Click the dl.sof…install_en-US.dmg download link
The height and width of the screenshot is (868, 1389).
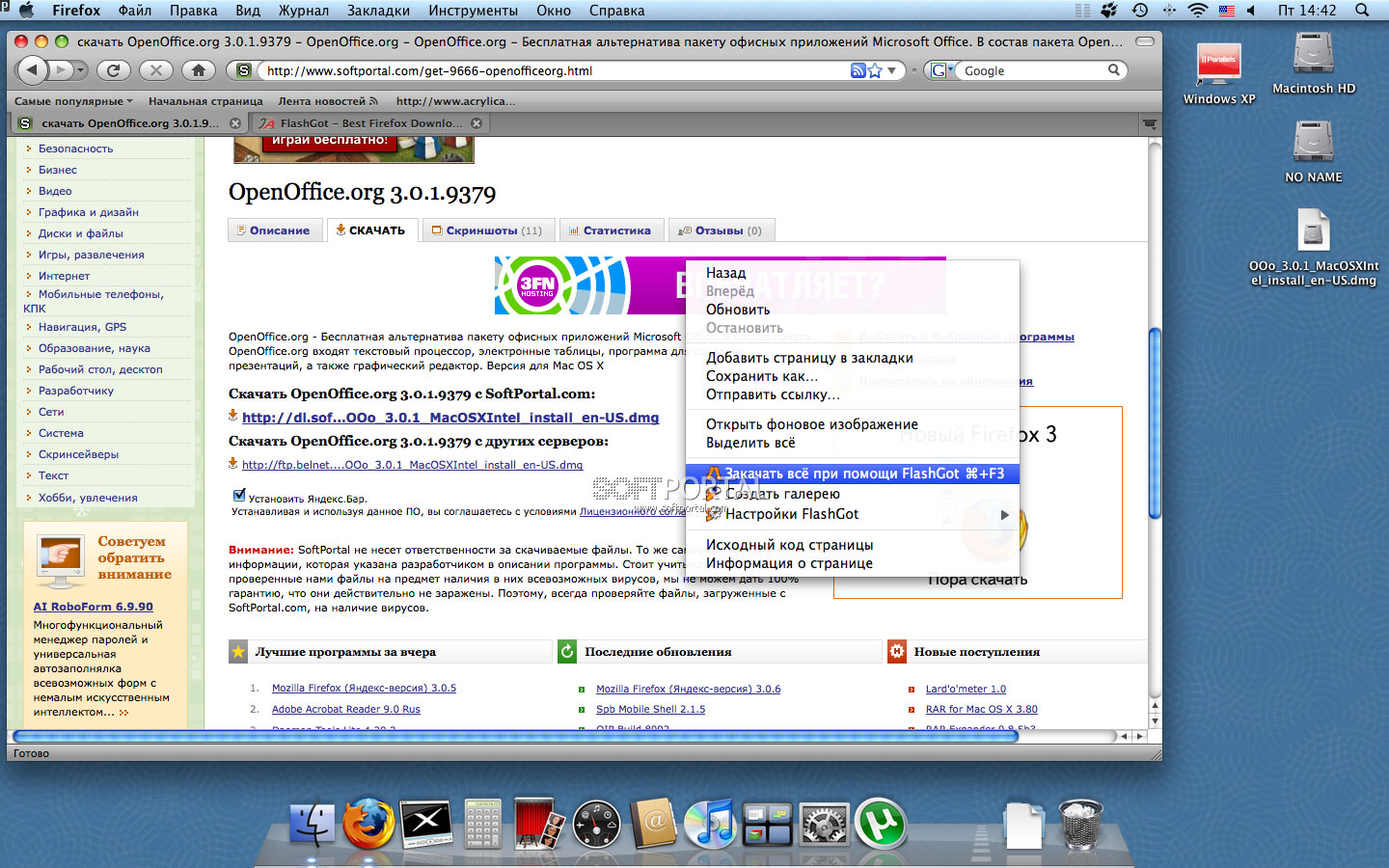click(450, 418)
